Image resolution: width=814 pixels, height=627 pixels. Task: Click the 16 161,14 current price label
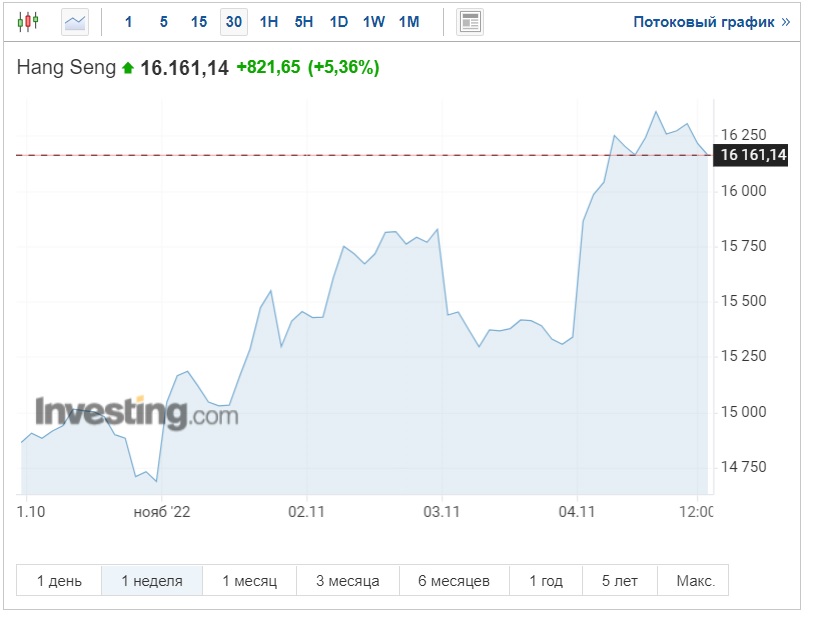tap(753, 155)
